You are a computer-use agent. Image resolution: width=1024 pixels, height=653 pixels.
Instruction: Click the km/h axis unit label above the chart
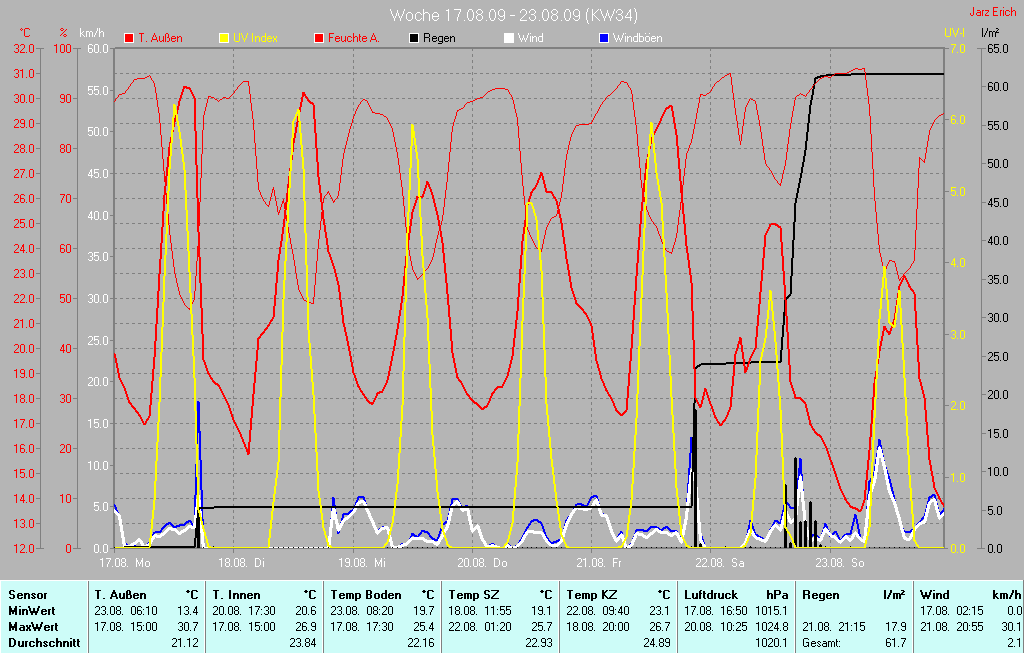point(92,33)
